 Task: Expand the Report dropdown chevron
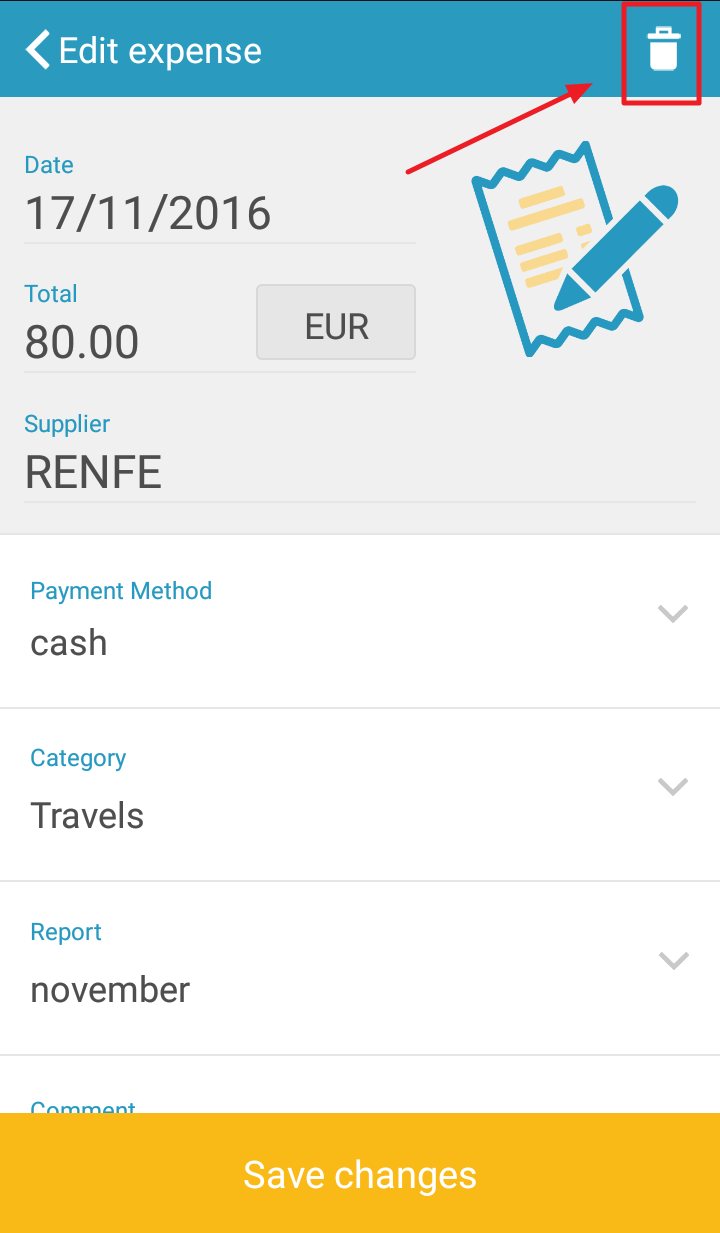pos(673,960)
